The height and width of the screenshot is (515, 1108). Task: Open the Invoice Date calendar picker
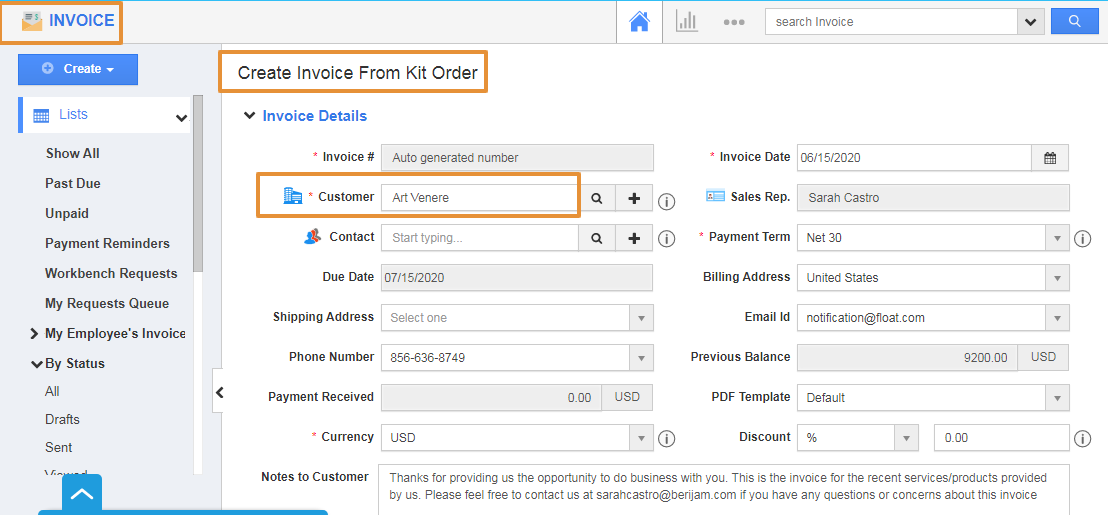pyautogui.click(x=1050, y=158)
